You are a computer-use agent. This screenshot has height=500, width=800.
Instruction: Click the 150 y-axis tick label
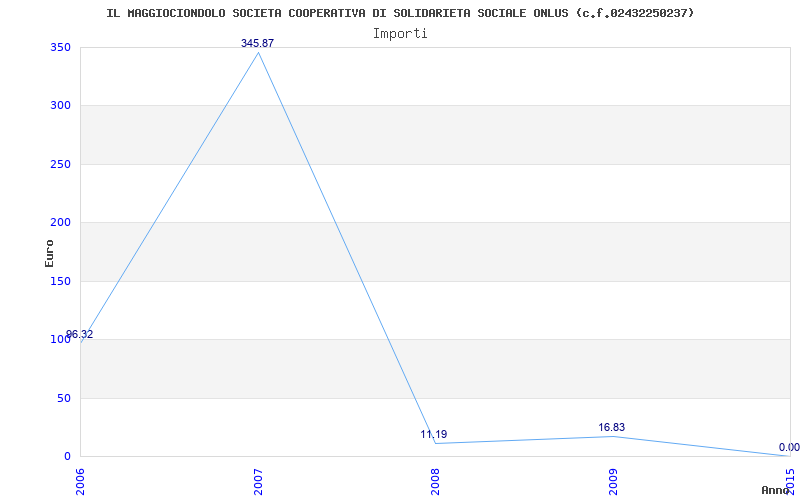point(60,281)
